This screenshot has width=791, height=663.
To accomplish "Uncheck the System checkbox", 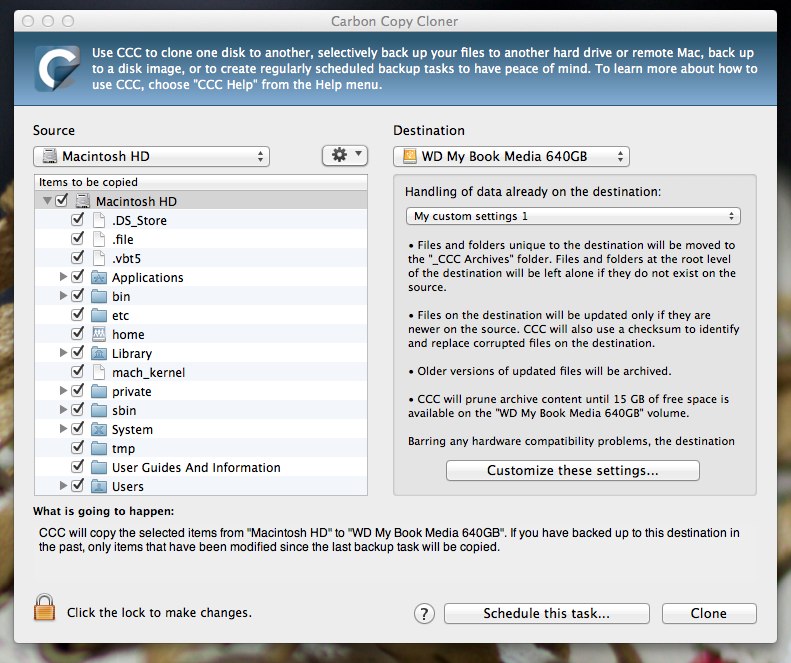I will pyautogui.click(x=77, y=428).
